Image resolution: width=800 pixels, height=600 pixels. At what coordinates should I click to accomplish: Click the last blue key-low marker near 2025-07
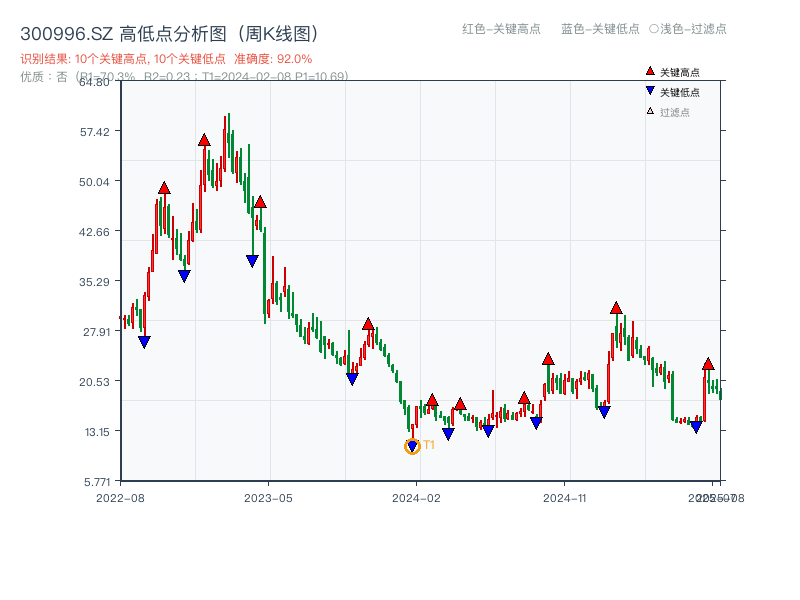click(696, 427)
